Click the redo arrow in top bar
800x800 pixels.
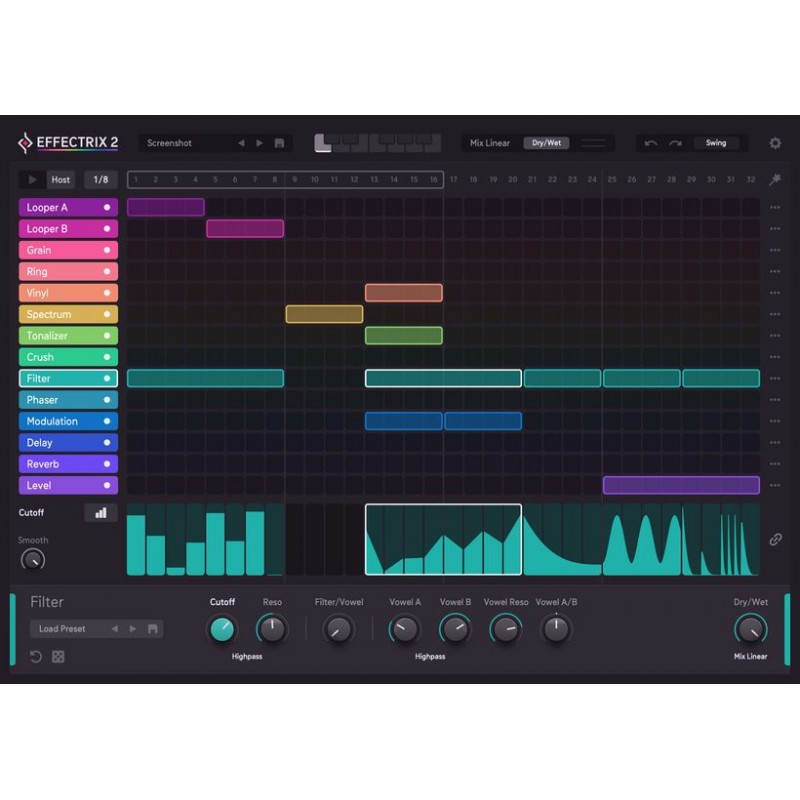(x=675, y=143)
